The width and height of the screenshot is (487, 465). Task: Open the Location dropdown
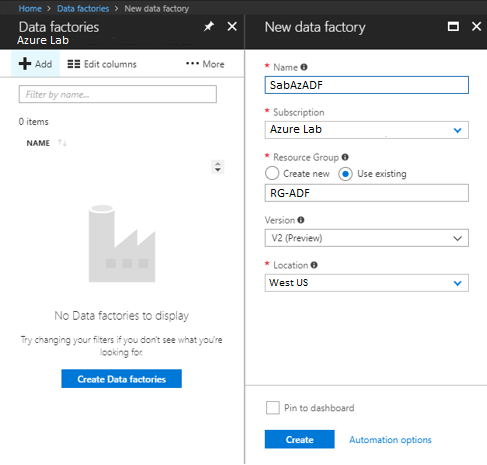[x=367, y=283]
